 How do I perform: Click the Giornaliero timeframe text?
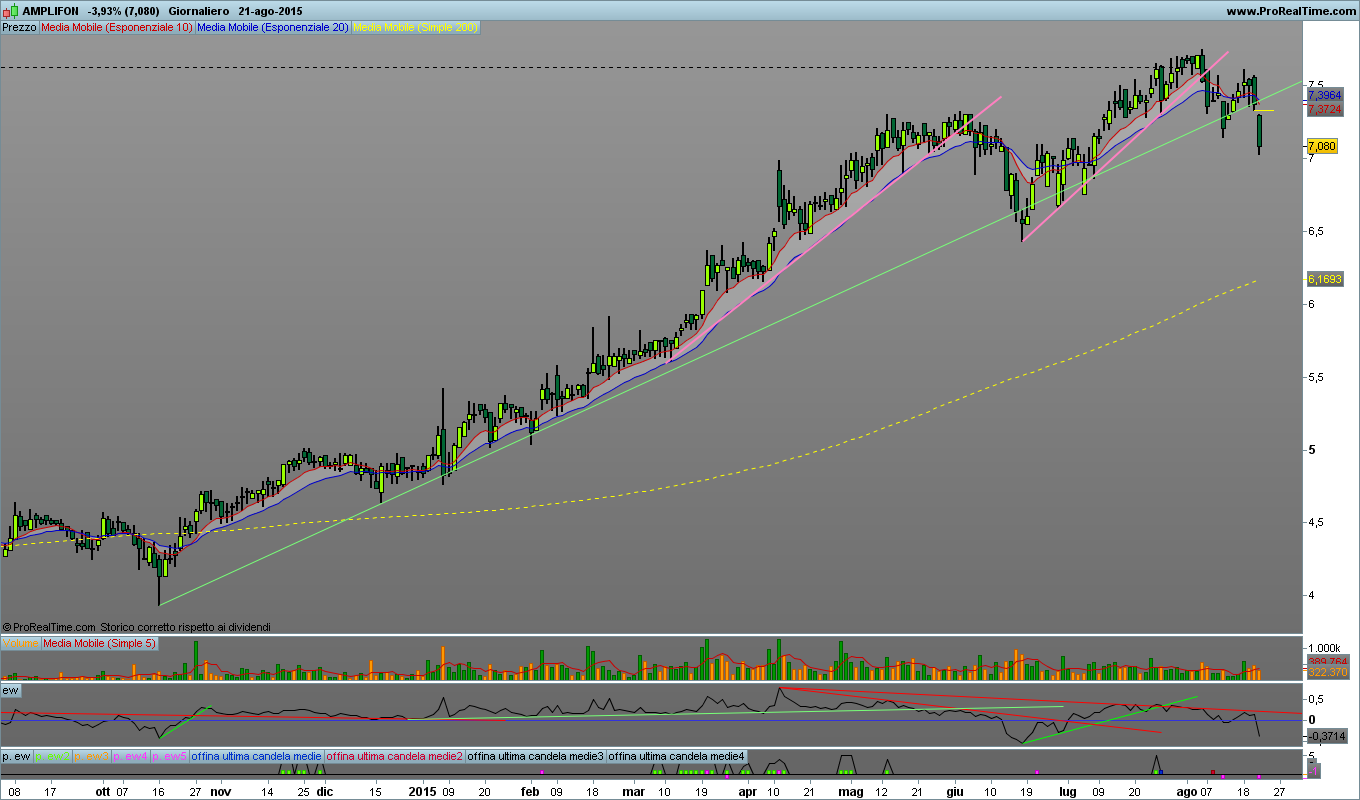tap(198, 11)
